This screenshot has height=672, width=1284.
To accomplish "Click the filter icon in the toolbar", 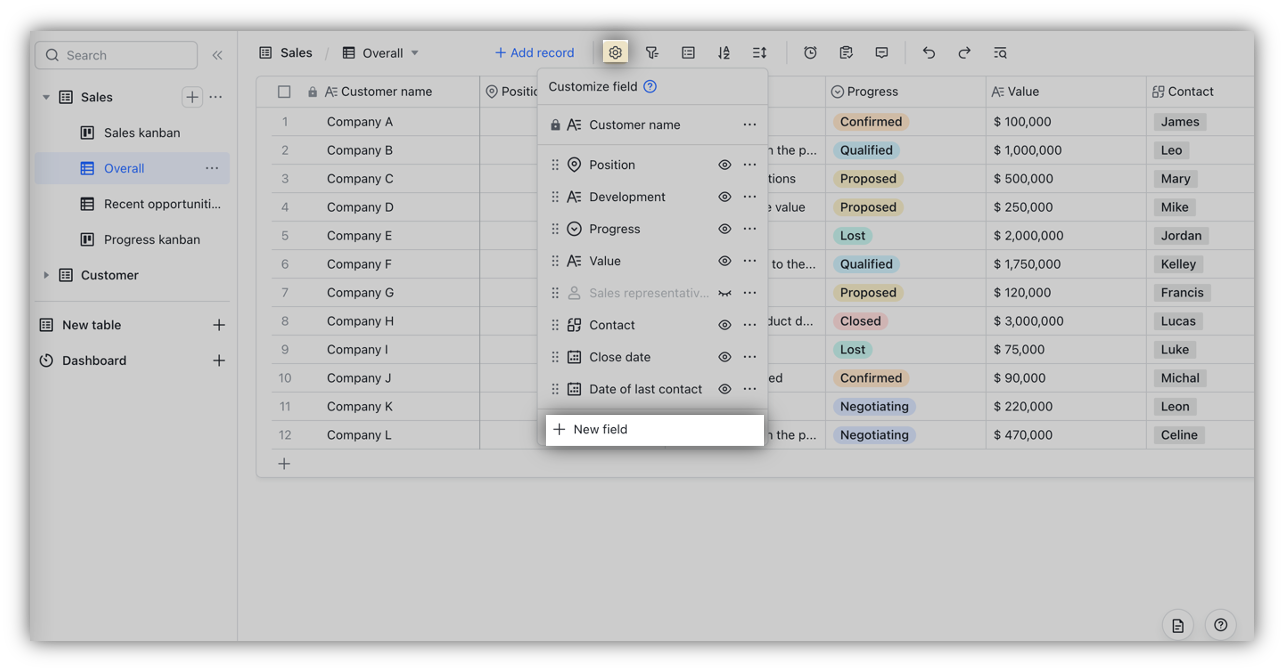I will (652, 52).
